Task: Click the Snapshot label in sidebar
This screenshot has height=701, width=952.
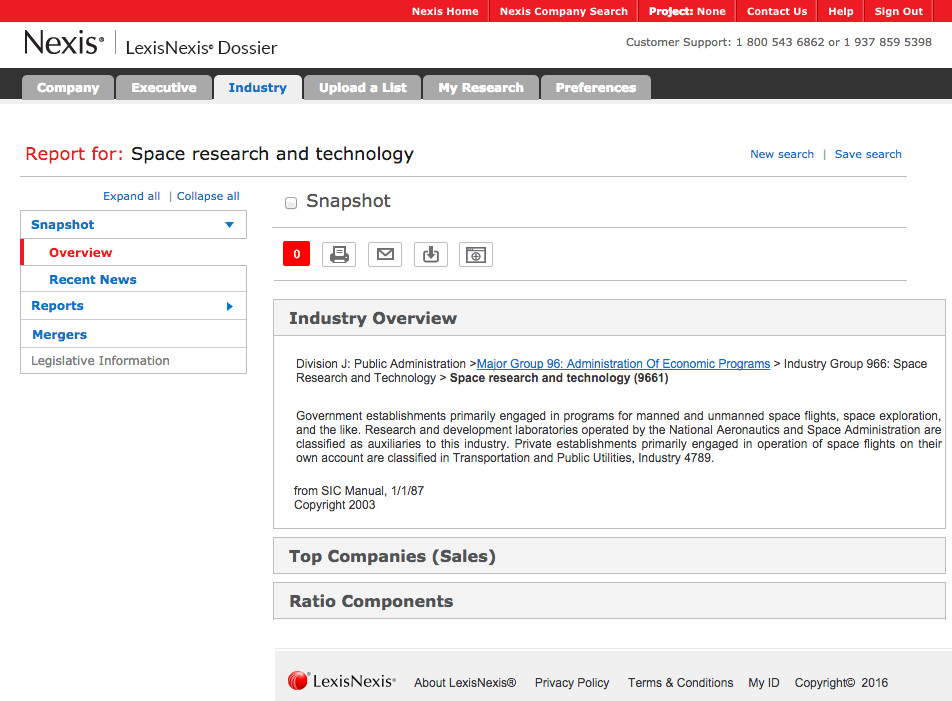Action: [63, 225]
